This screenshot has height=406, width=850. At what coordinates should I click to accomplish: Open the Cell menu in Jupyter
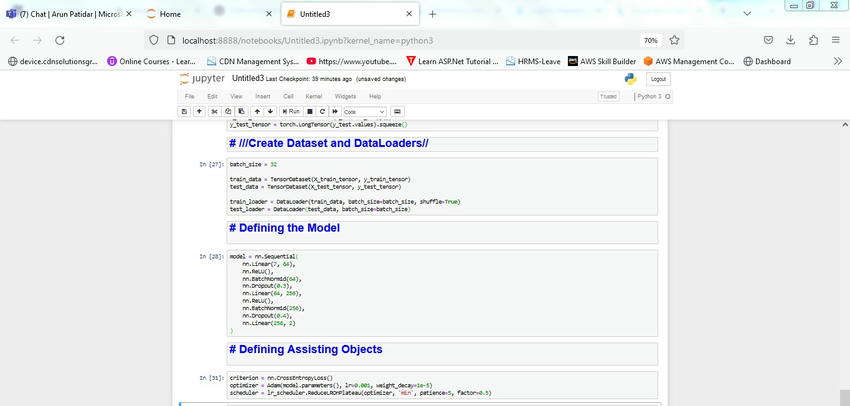click(288, 96)
